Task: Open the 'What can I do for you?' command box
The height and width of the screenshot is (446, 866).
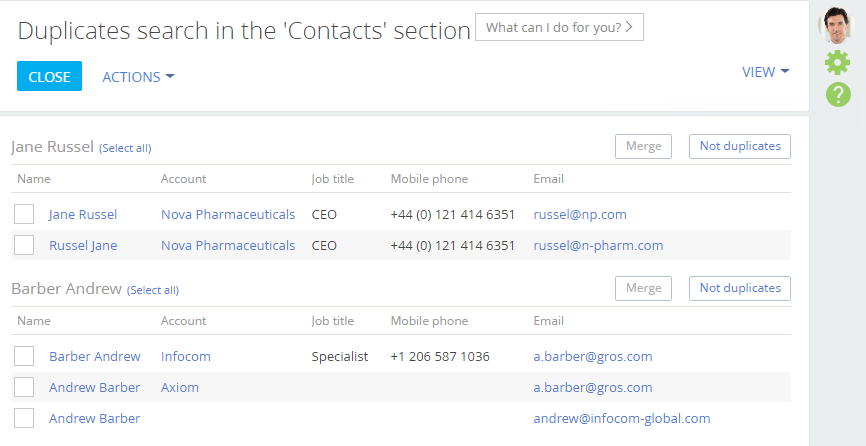Action: (559, 27)
